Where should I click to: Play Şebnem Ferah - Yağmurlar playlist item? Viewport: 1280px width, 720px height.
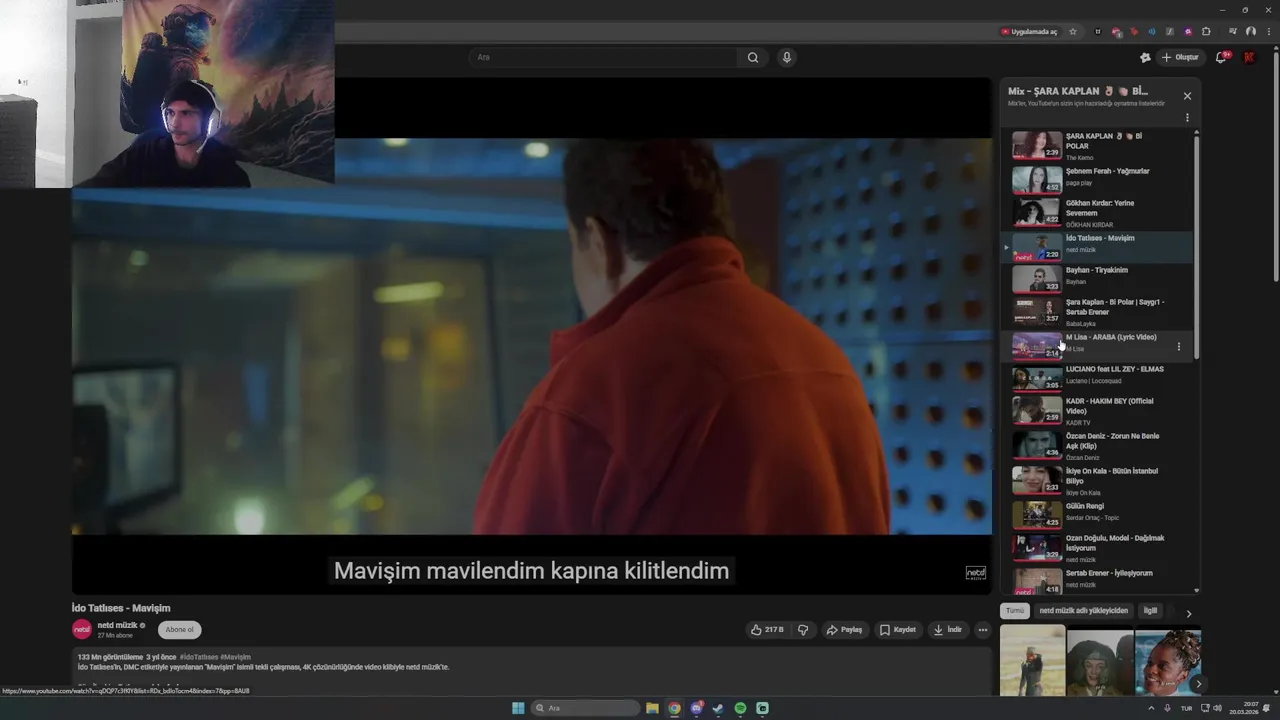point(1097,178)
